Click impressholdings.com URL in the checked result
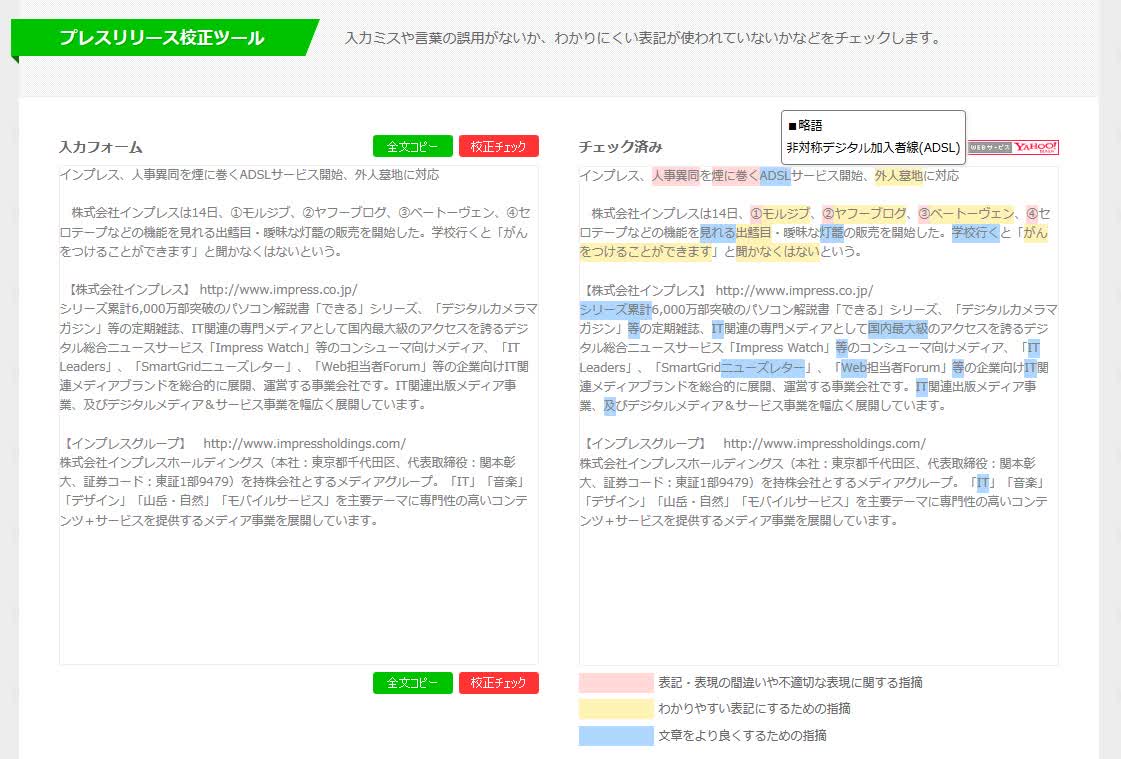The image size is (1121, 759). coord(824,444)
